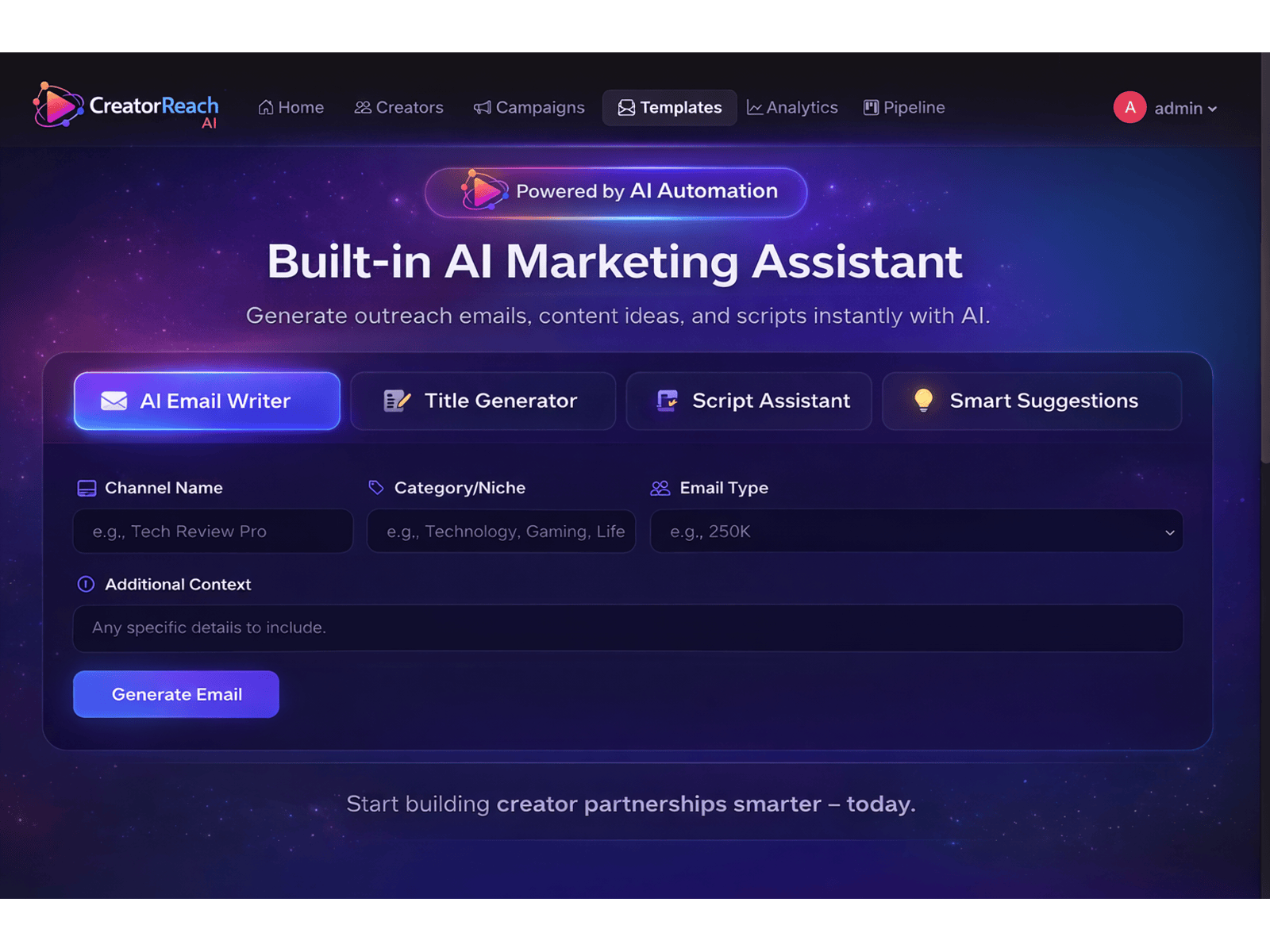The width and height of the screenshot is (1270, 952).
Task: Expand the admin account menu
Action: click(x=1183, y=108)
